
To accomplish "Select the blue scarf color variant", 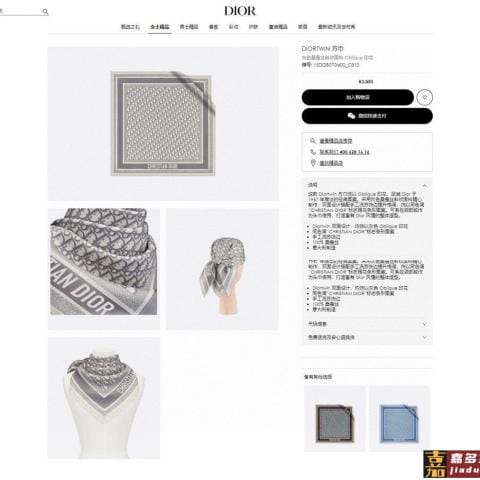I will point(399,419).
